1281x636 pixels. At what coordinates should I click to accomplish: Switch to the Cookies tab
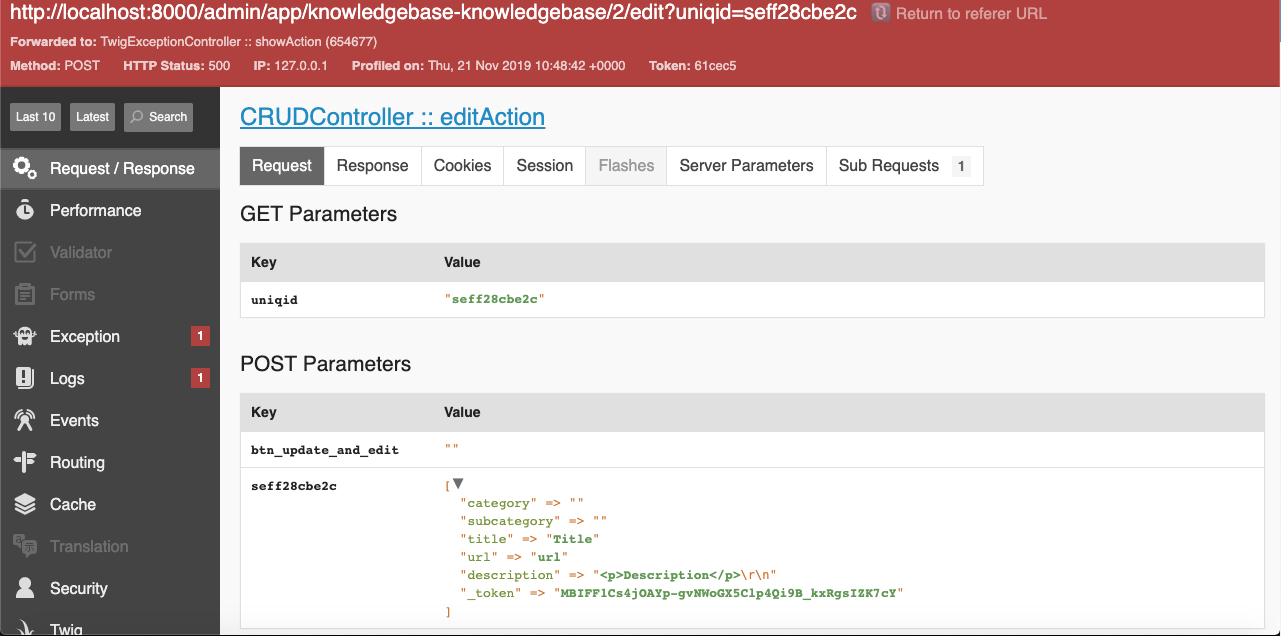[x=462, y=166]
